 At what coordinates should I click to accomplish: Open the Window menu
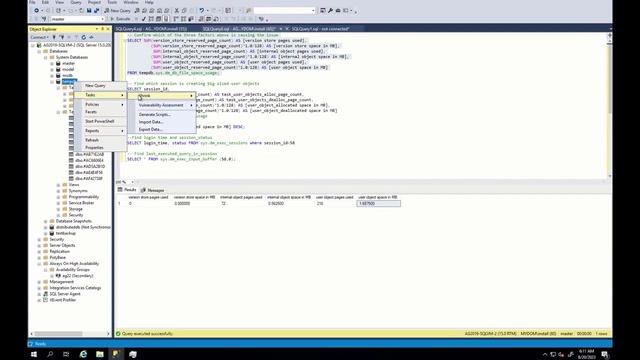click(131, 2)
